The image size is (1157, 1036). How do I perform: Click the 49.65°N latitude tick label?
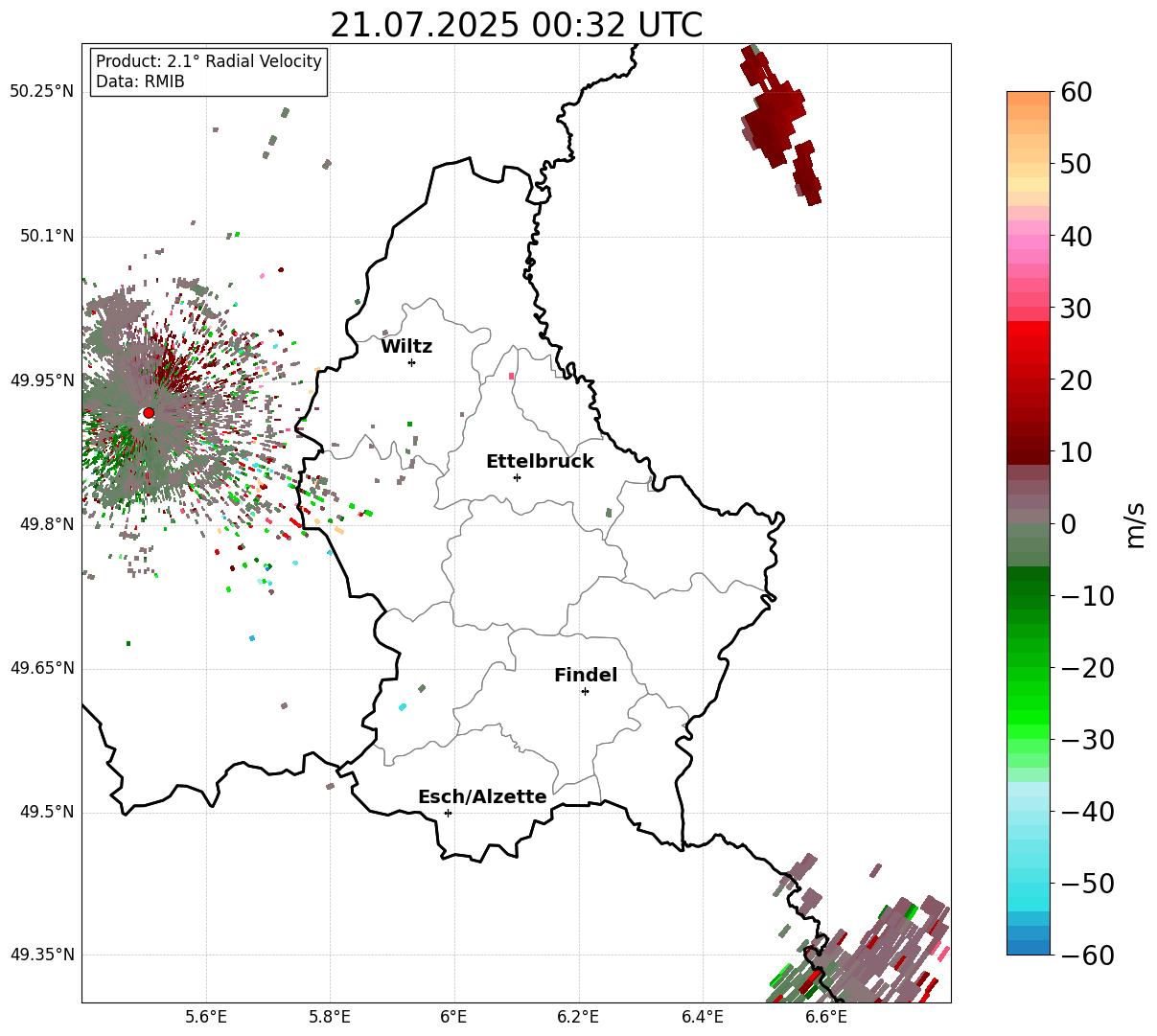[42, 668]
